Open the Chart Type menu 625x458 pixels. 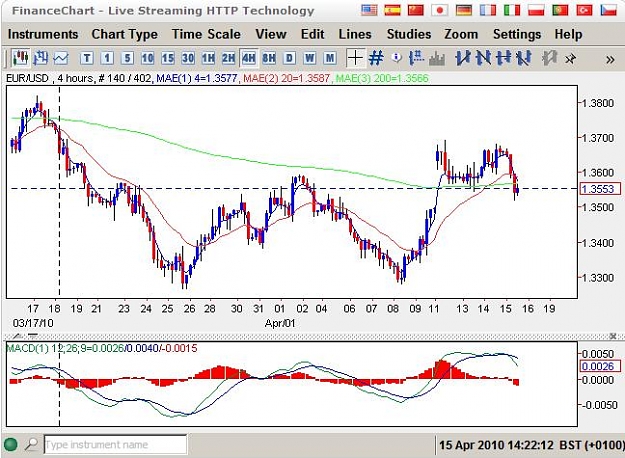tap(124, 34)
